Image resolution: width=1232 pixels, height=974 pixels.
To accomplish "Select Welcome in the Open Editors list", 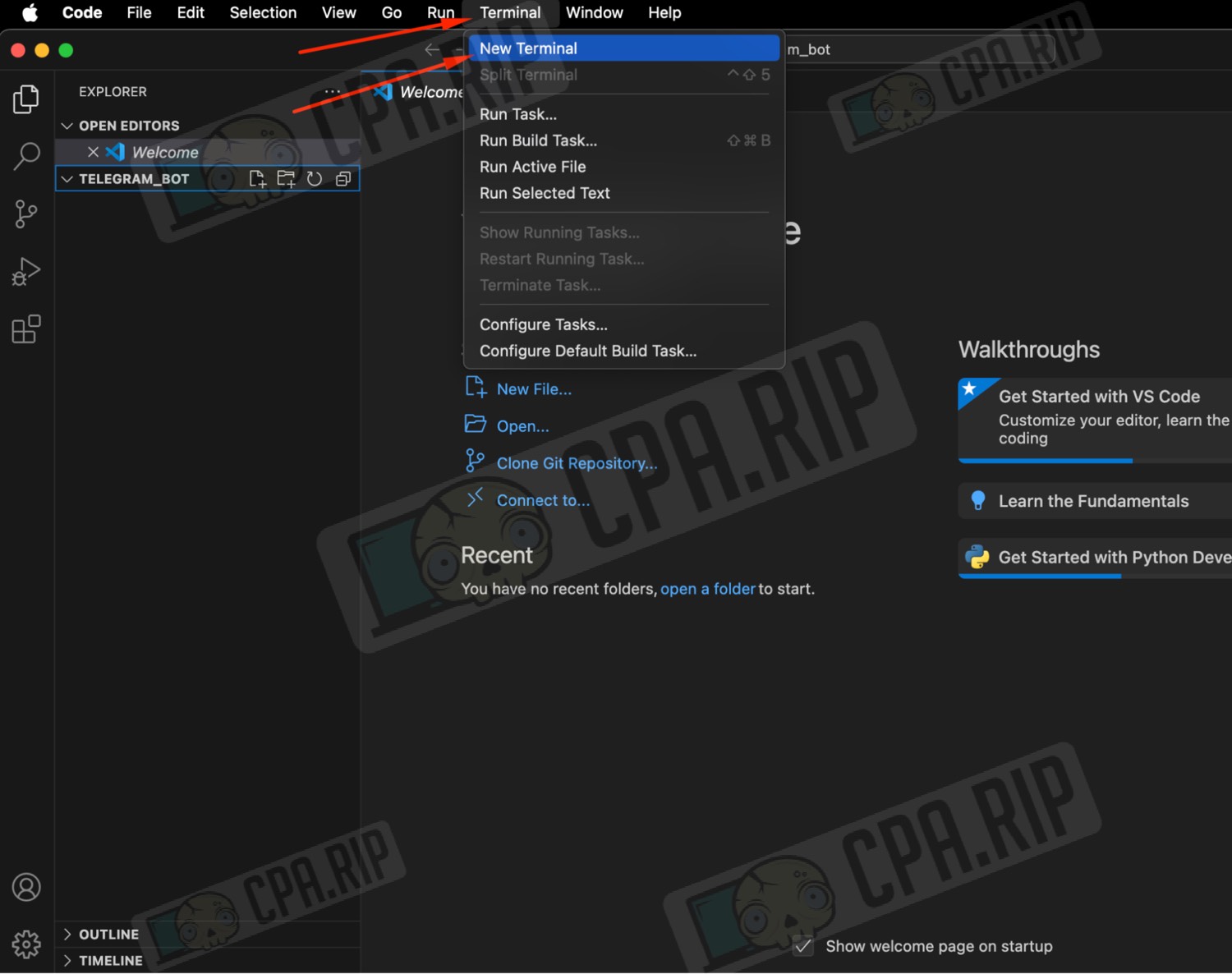I will (207, 152).
